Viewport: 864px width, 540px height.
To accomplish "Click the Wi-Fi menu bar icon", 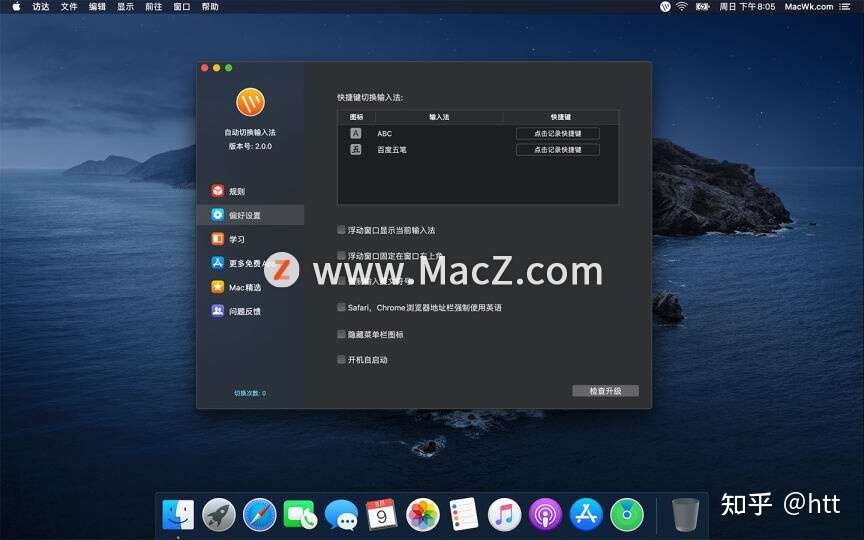I will click(x=682, y=7).
